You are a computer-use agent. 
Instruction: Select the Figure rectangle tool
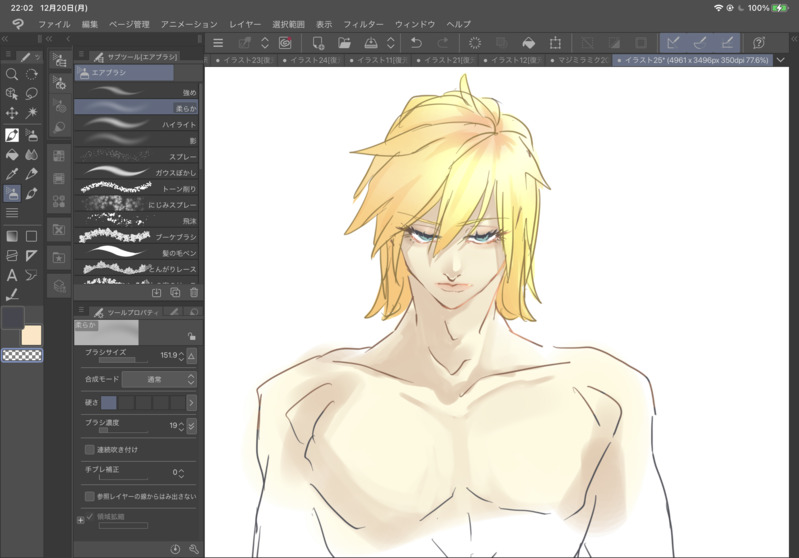click(32, 236)
